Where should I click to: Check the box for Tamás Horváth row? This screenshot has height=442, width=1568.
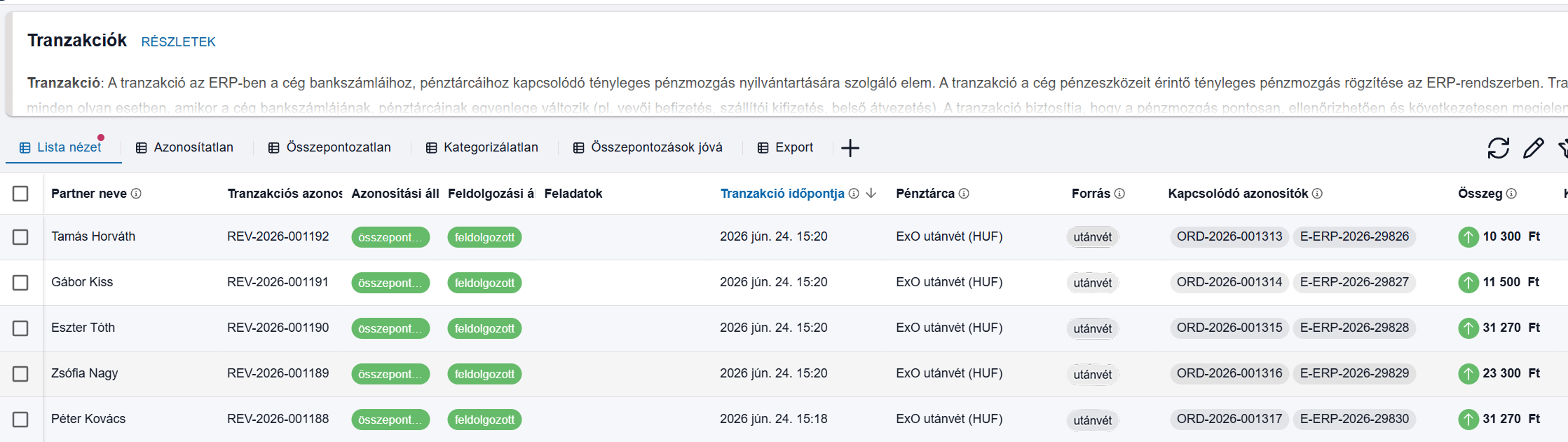tap(20, 237)
